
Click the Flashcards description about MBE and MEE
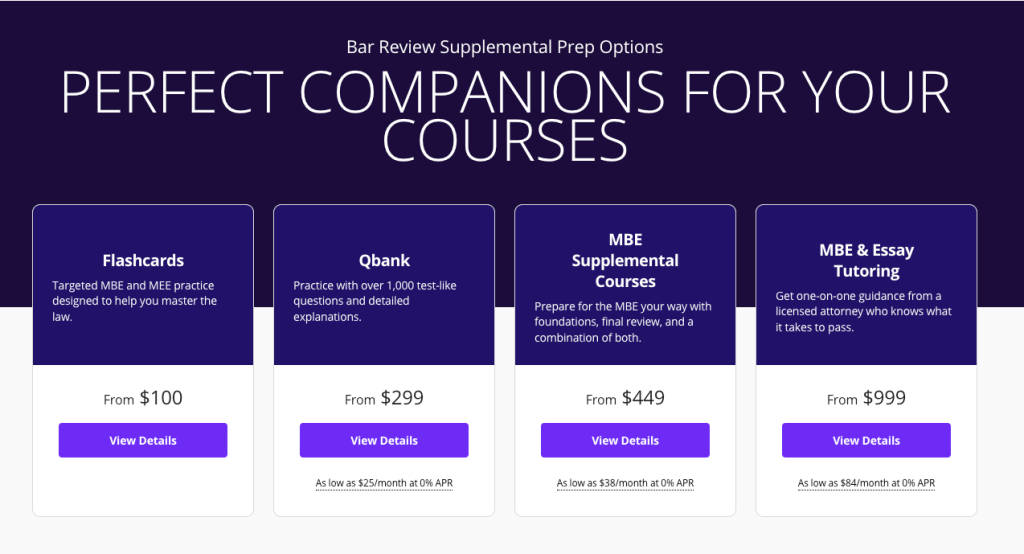135,301
